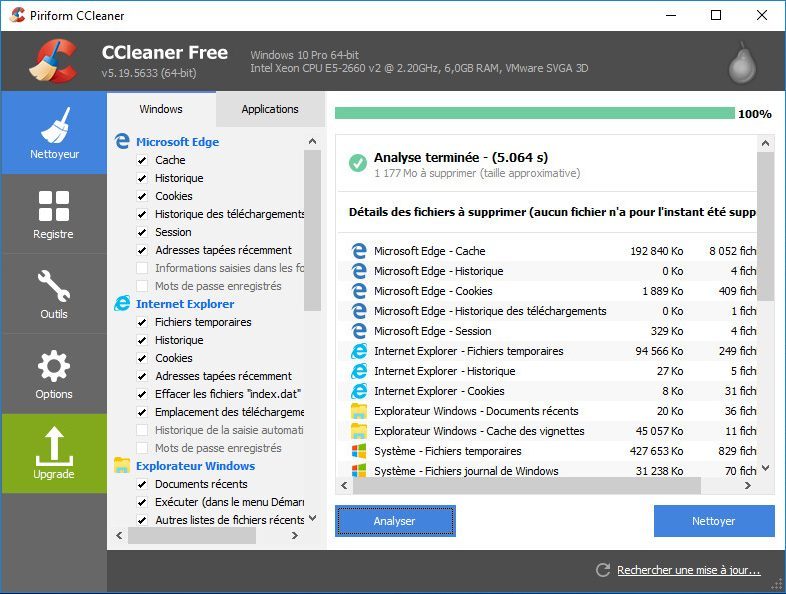Viewport: 786px width, 594px height.
Task: Open Rechercher une mise à jour link
Action: tap(688, 571)
